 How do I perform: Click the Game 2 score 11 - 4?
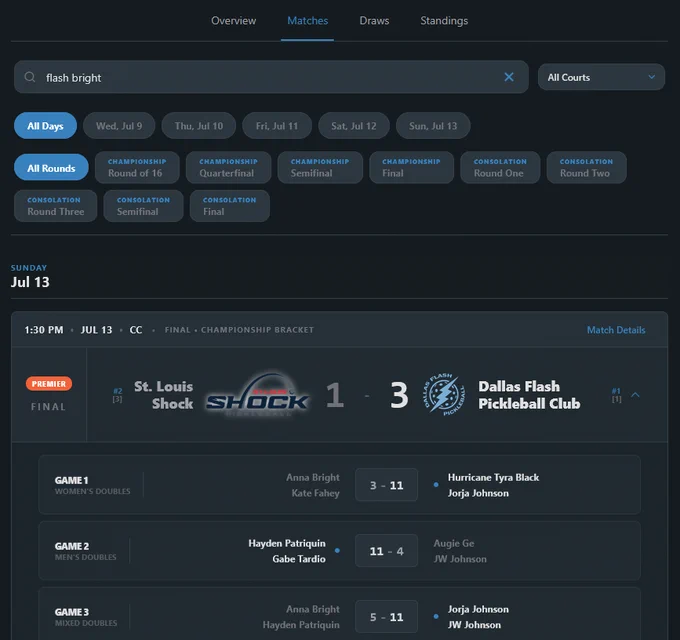386,551
